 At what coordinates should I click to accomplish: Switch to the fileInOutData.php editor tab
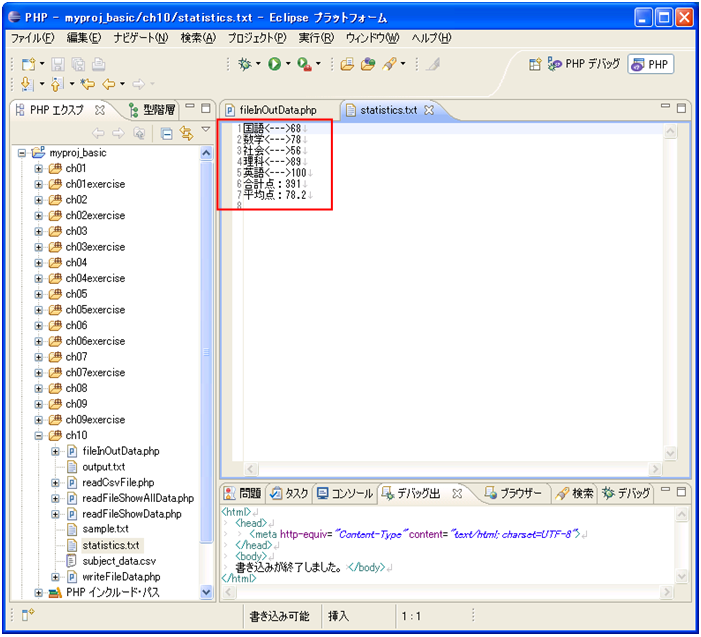coord(276,110)
